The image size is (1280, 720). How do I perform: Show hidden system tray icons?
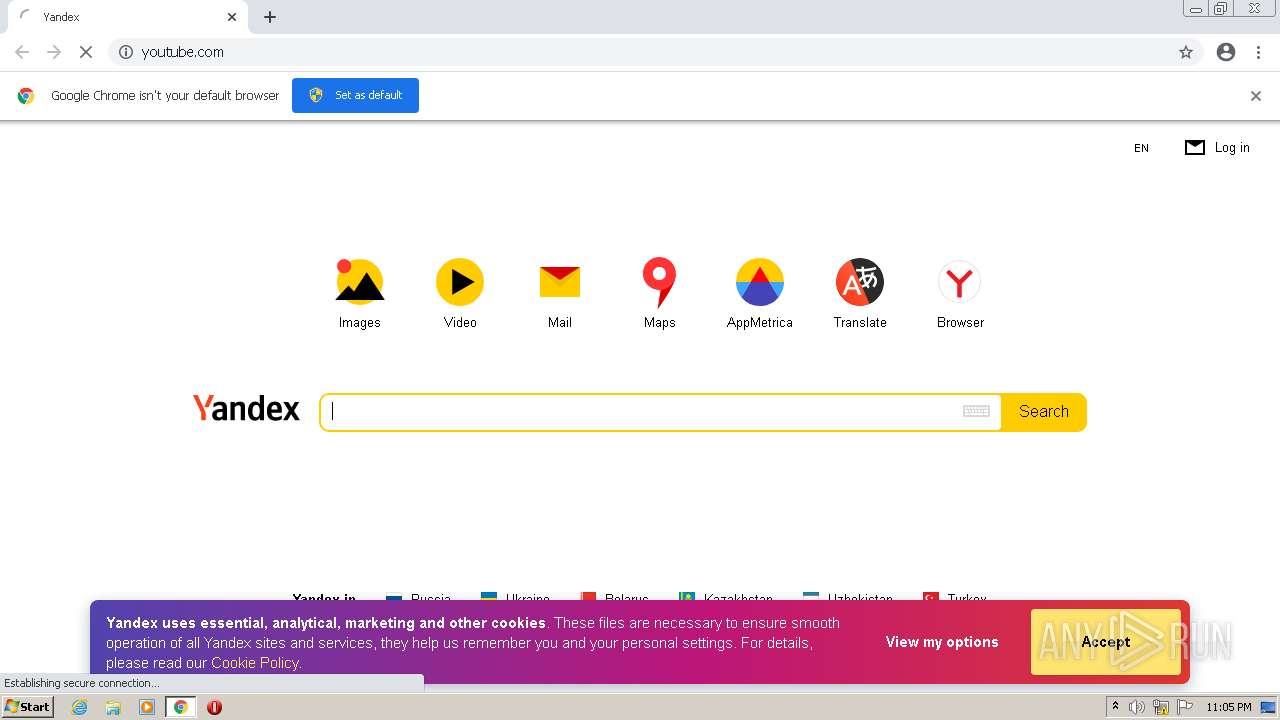click(1115, 707)
